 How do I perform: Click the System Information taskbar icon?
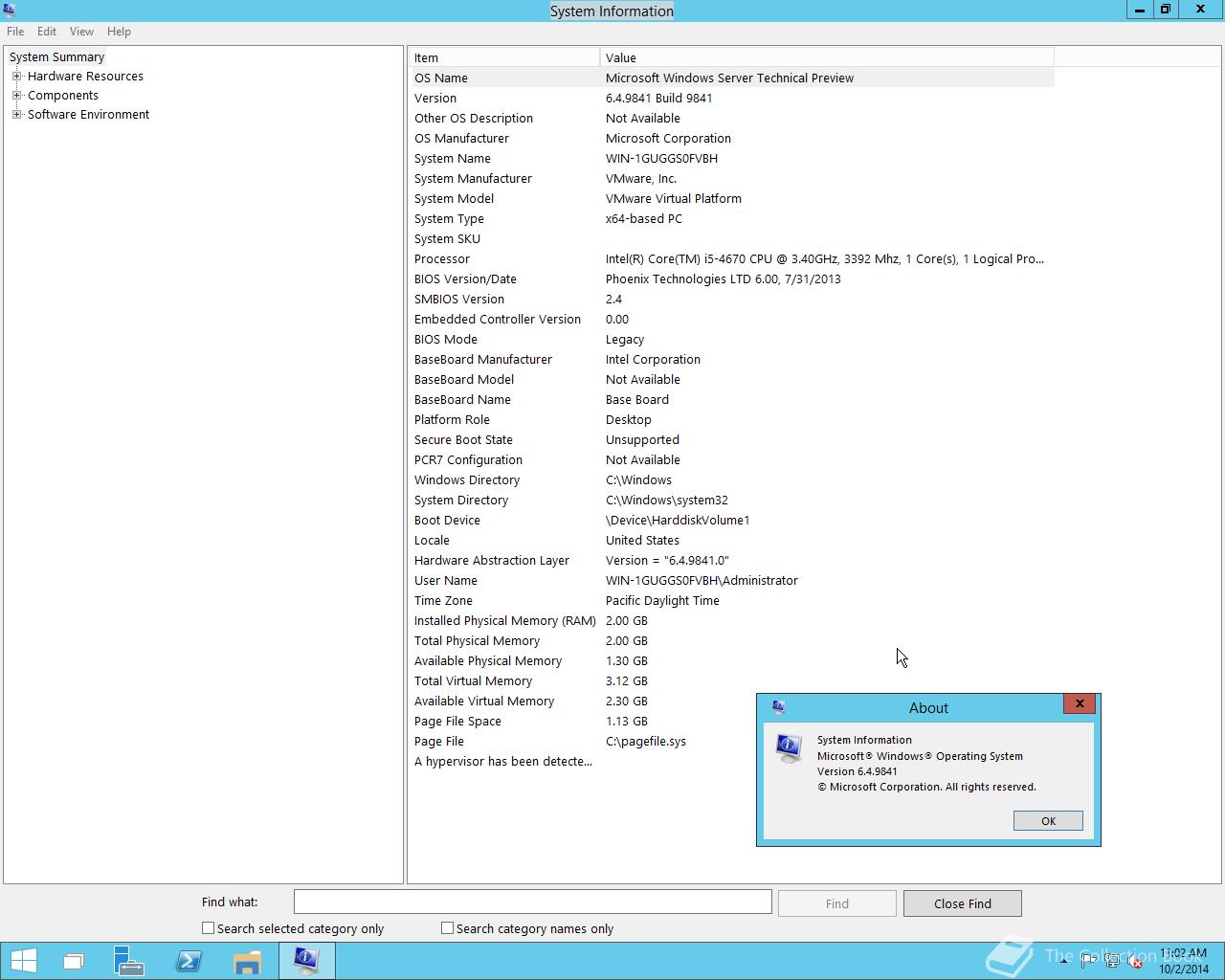point(306,960)
